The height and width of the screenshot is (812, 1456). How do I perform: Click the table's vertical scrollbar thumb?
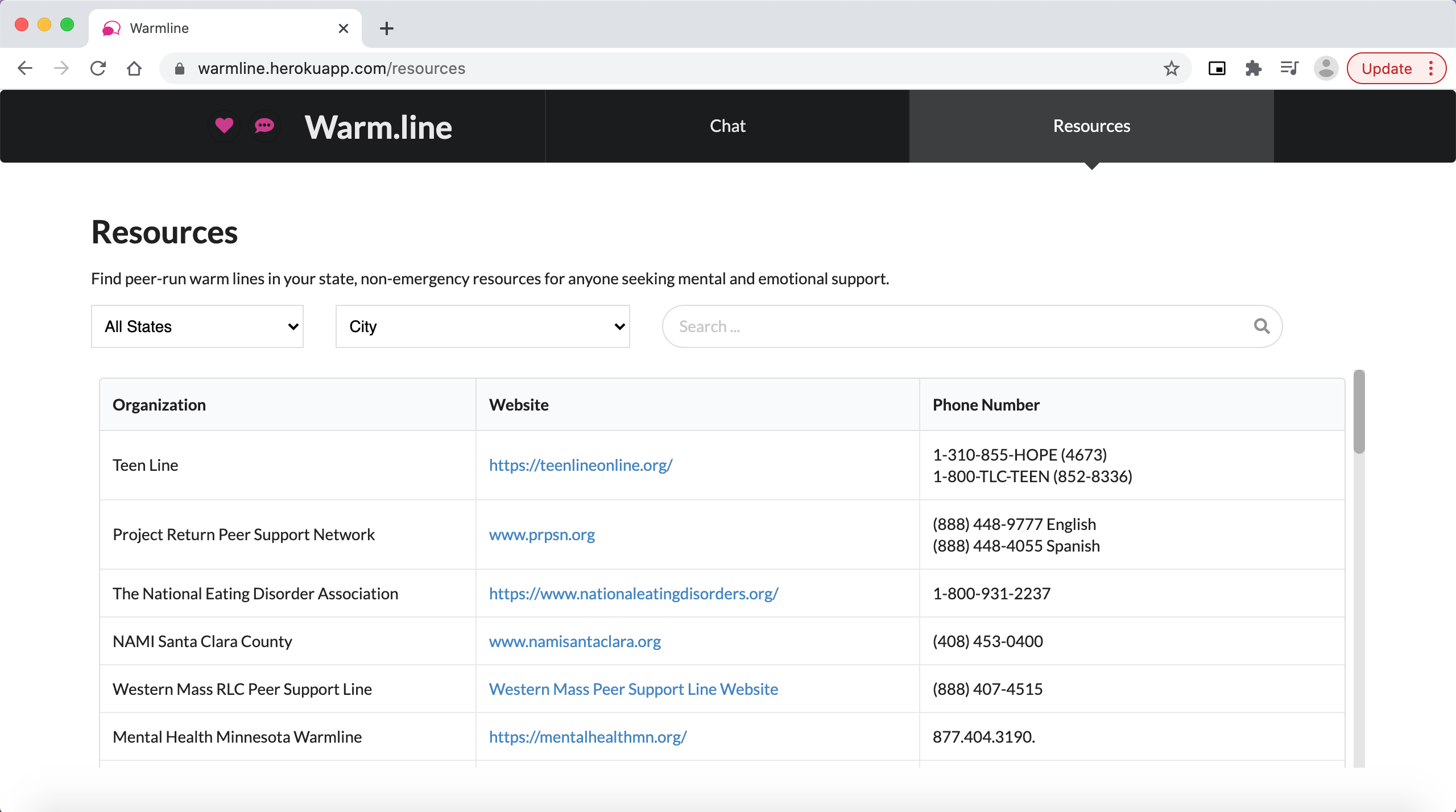(x=1359, y=412)
